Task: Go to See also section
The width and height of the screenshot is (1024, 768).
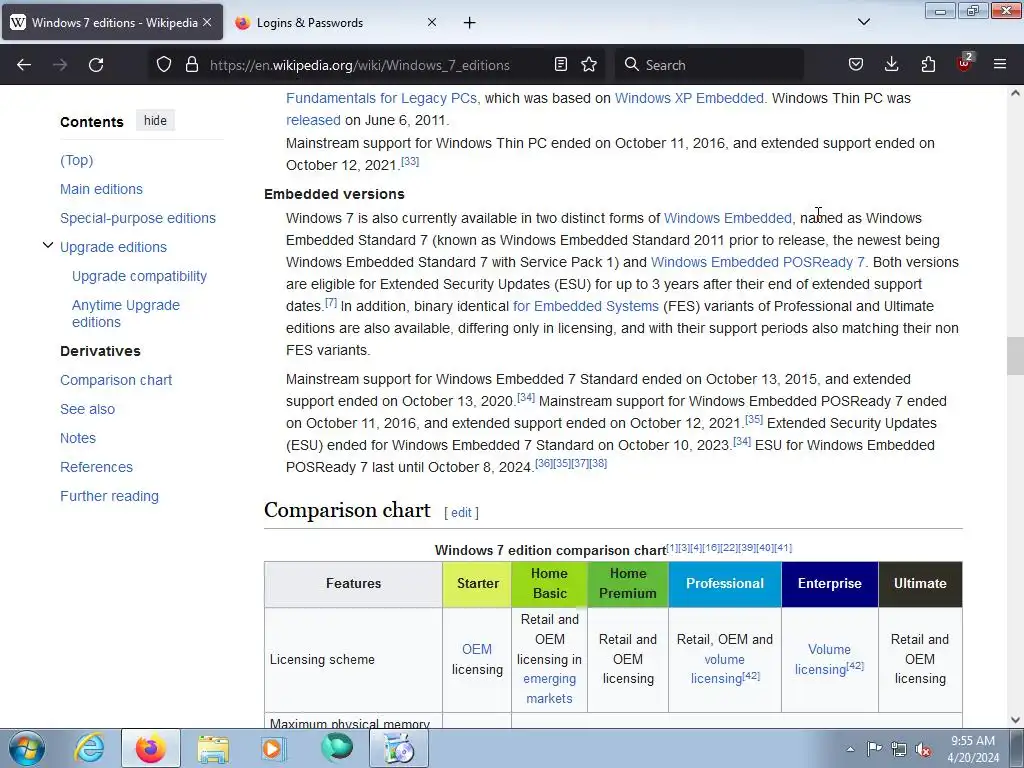Action: click(x=88, y=409)
